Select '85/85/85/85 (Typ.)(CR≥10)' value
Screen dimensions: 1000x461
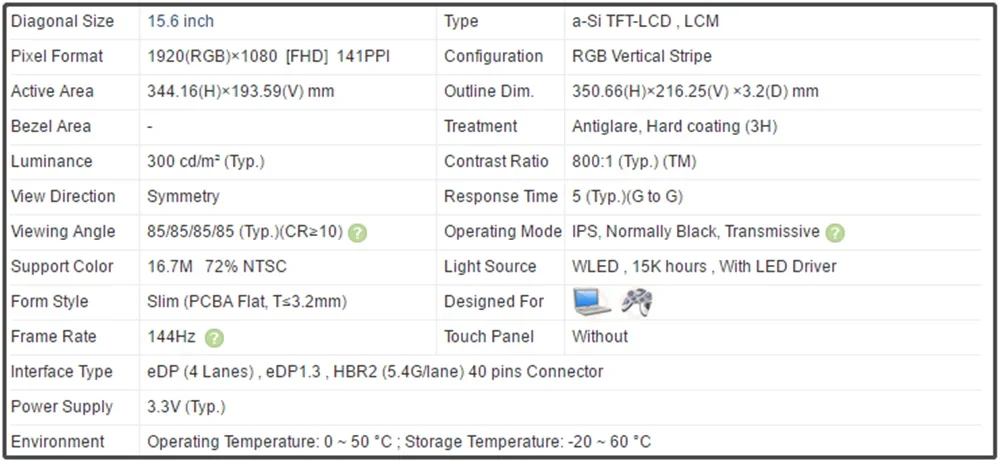tap(245, 231)
